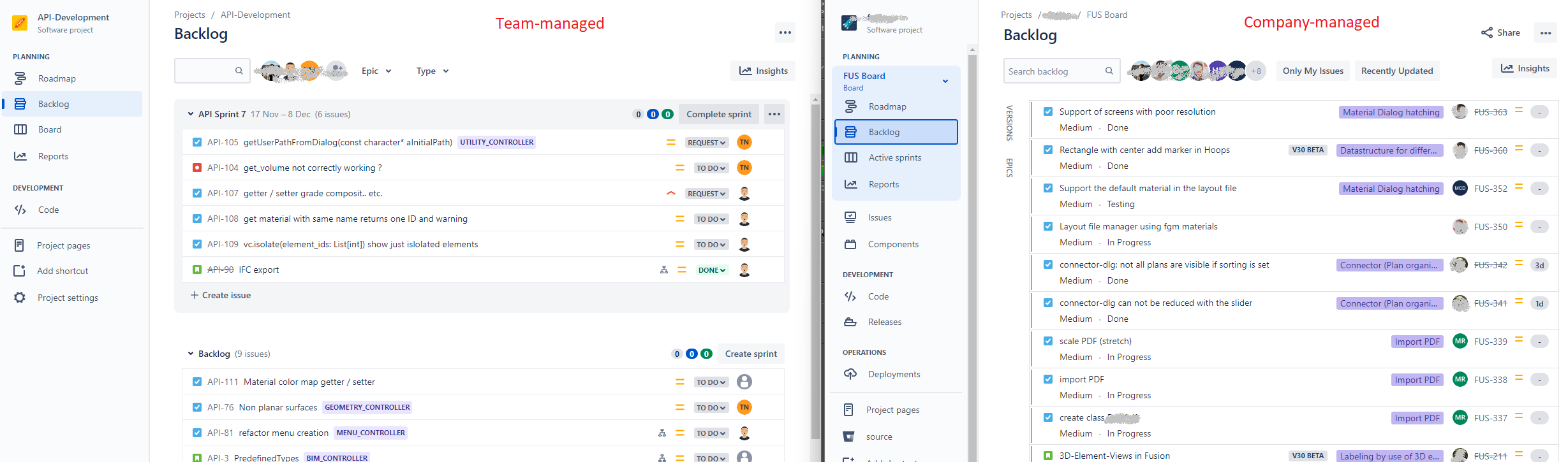Click the issue type checkbox icon for API-105
This screenshot has height=462, width=1568.
(197, 142)
